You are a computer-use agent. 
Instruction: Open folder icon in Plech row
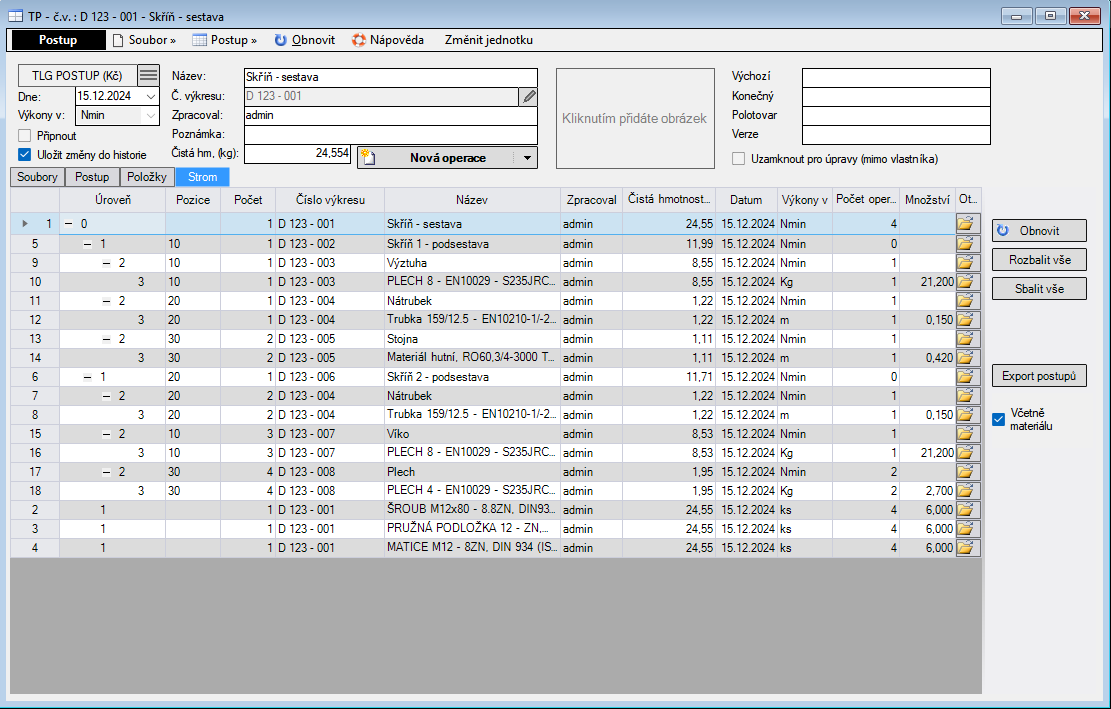pos(968,472)
